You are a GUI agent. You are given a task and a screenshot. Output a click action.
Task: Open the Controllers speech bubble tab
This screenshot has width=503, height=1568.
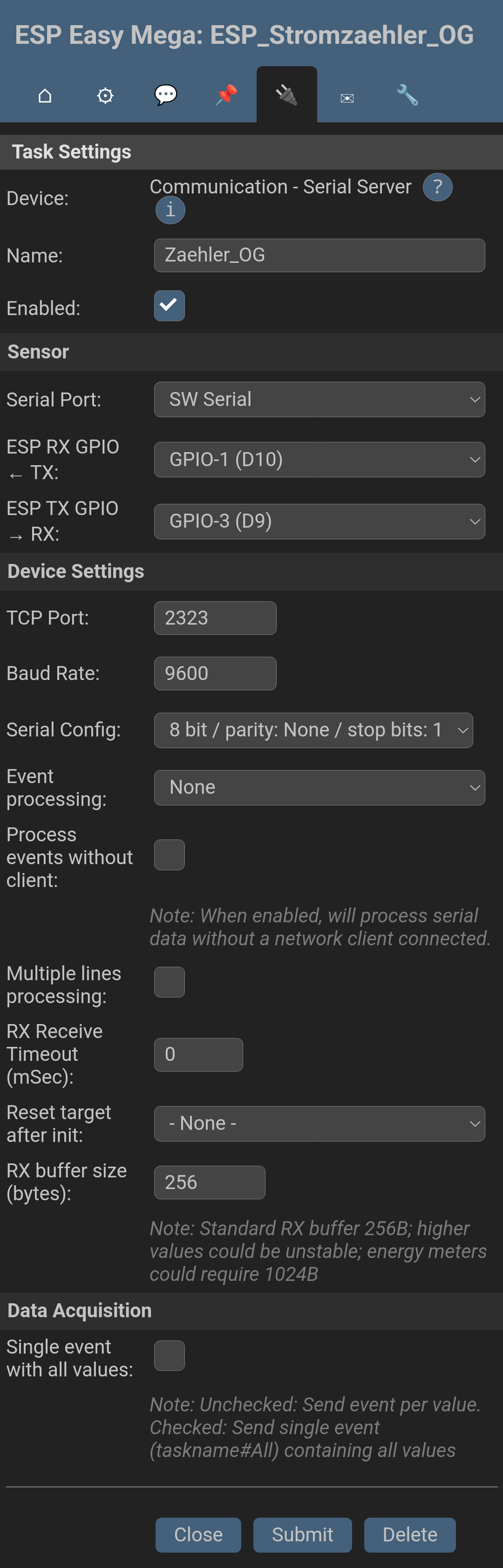[x=165, y=95]
